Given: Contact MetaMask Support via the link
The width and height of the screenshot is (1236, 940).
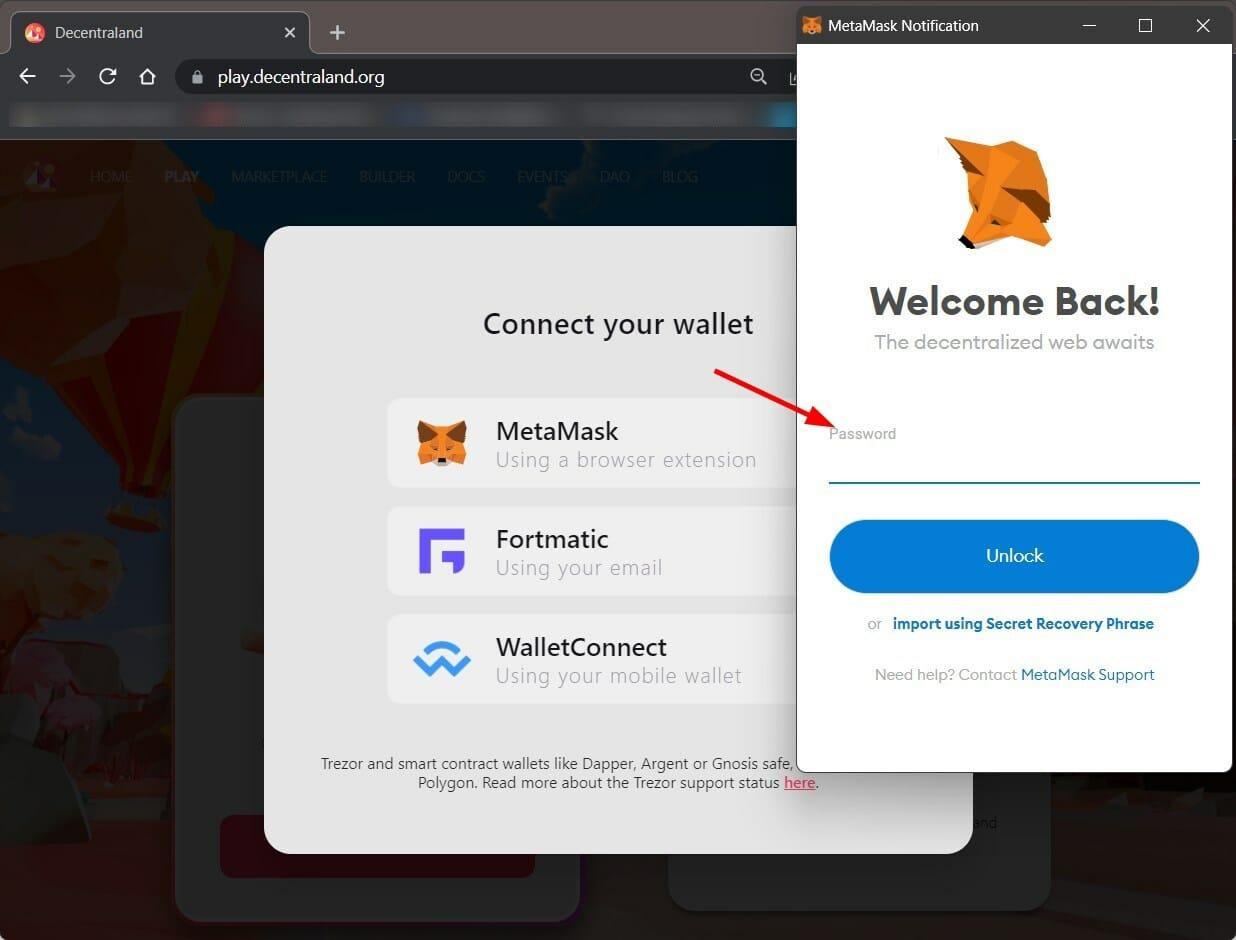Looking at the screenshot, I should pyautogui.click(x=1087, y=674).
